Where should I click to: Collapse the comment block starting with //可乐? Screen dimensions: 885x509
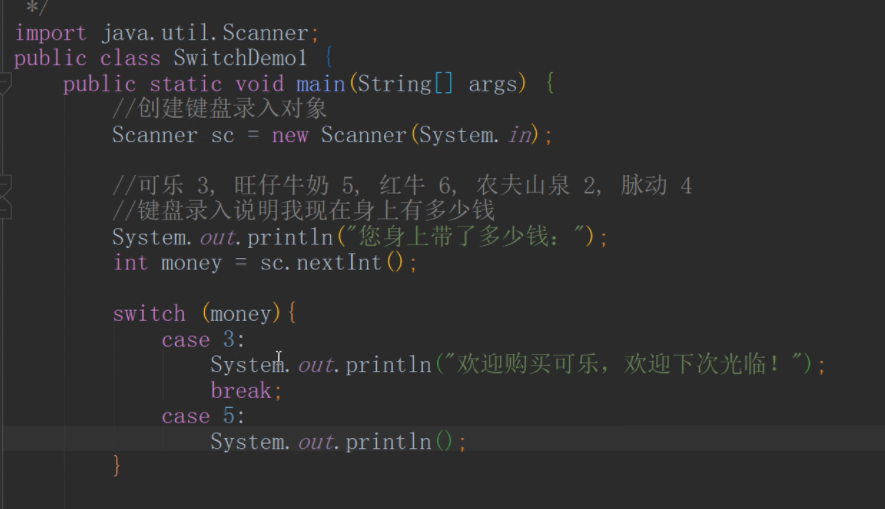pyautogui.click(x=4, y=185)
